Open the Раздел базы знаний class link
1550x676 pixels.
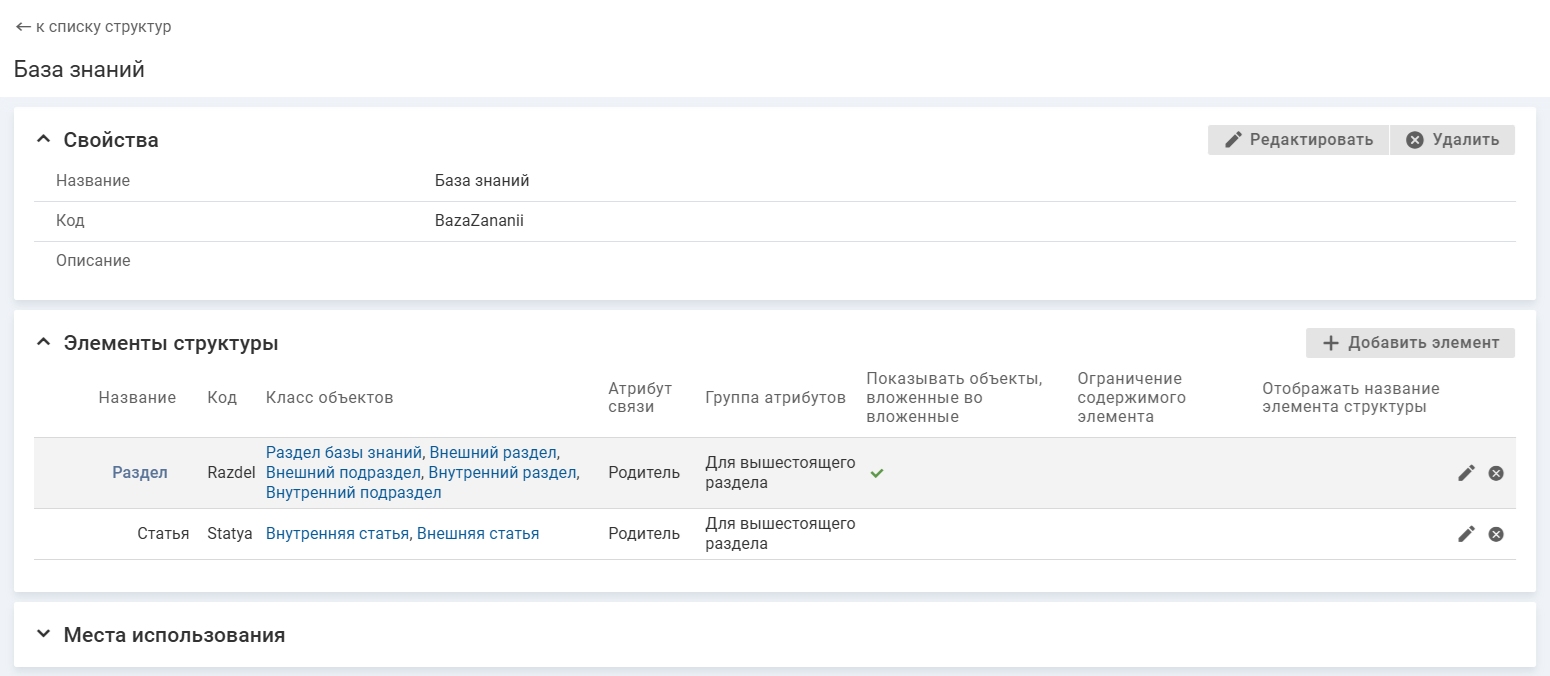tap(344, 452)
